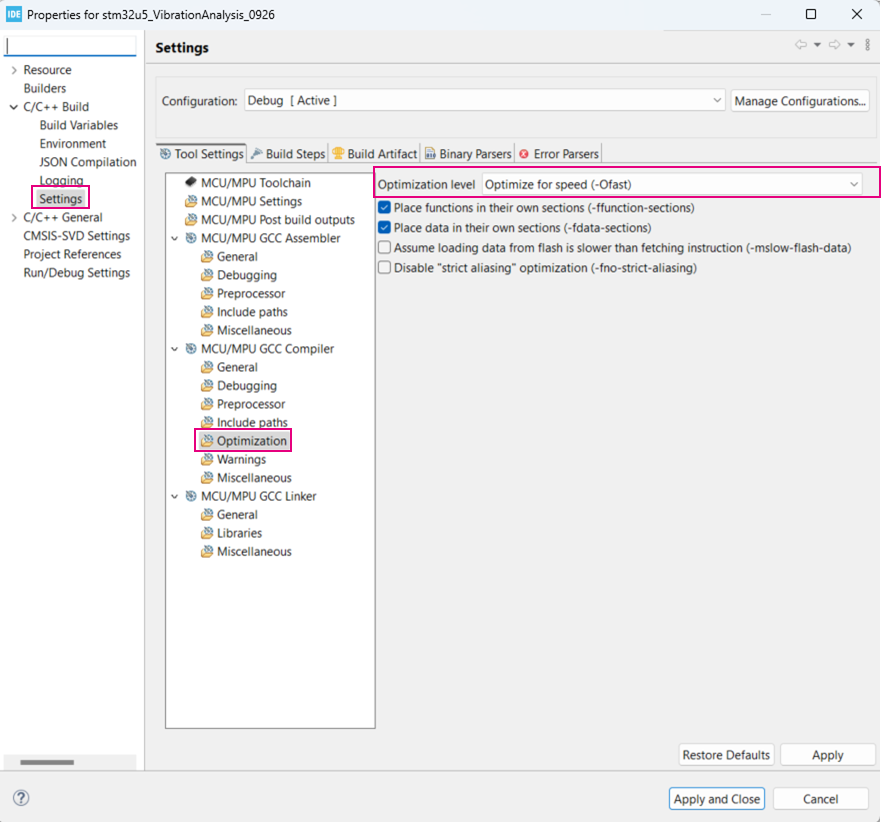Go back using the left arrow icon
The width and height of the screenshot is (881, 822).
[x=801, y=44]
